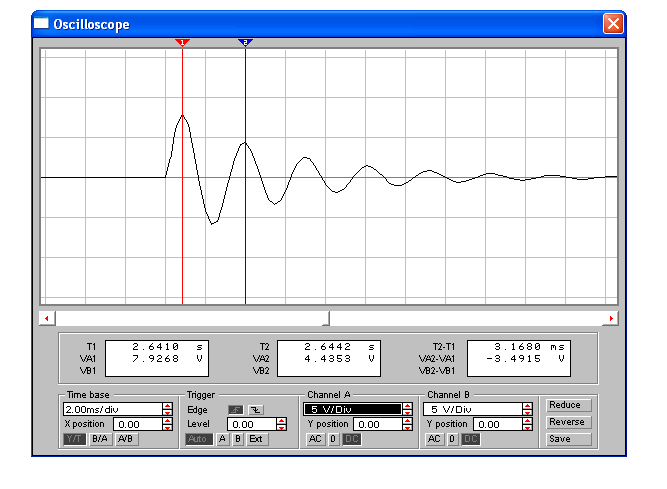Click Channel A 5 V/Div scale field

click(x=352, y=409)
